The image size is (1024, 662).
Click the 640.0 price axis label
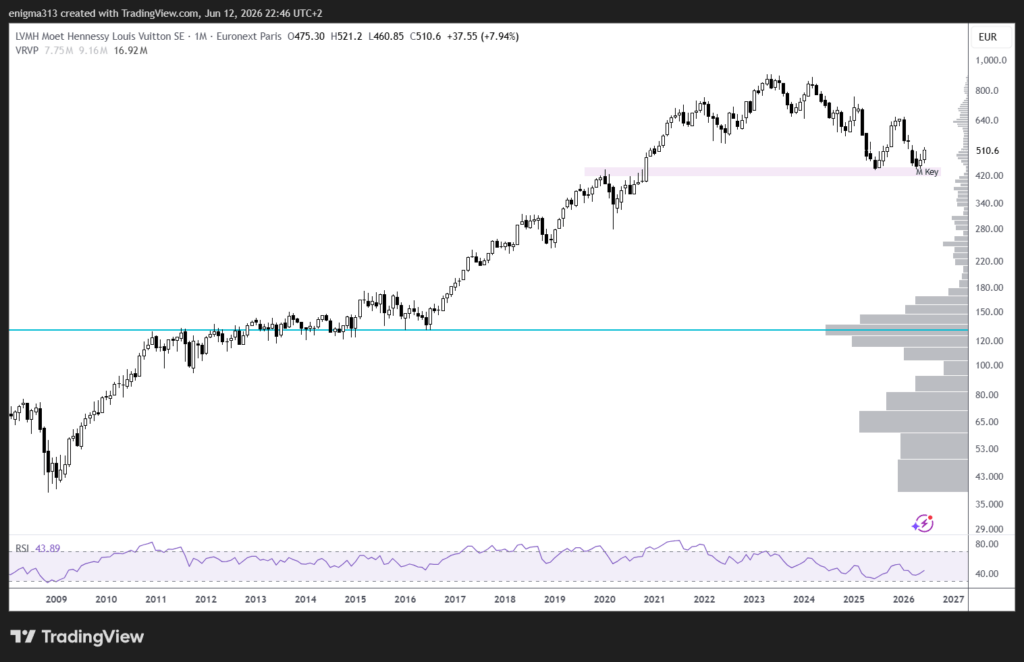click(987, 120)
